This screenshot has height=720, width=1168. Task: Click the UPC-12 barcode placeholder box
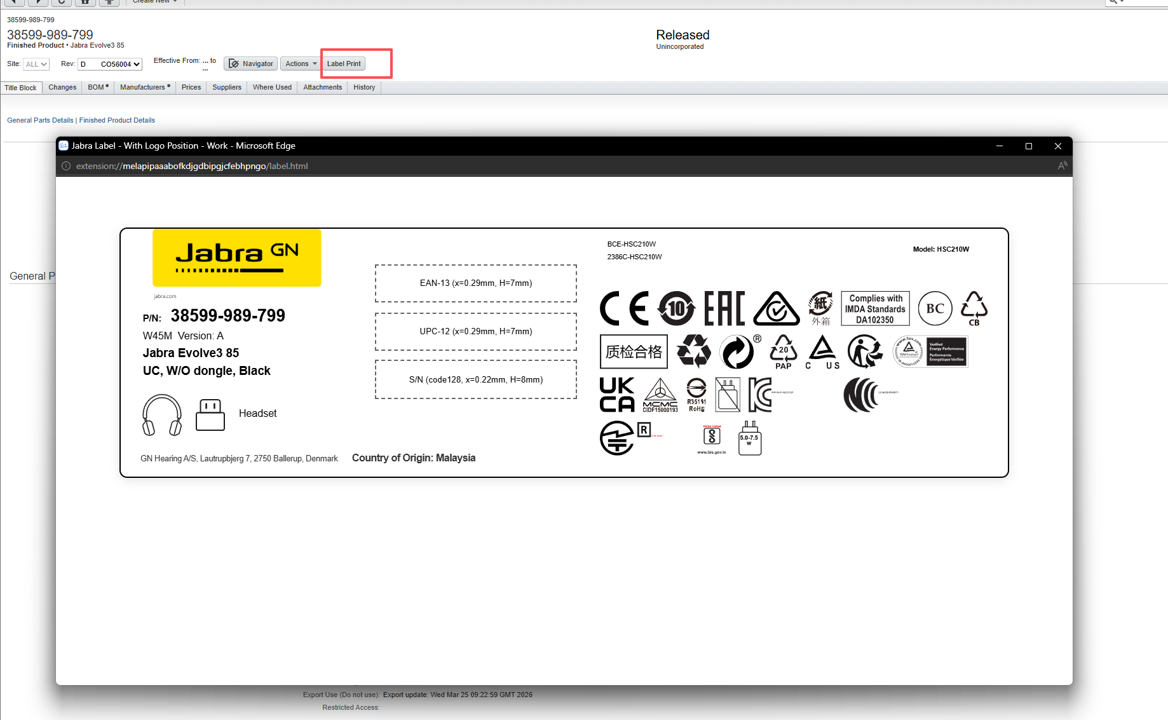(476, 331)
